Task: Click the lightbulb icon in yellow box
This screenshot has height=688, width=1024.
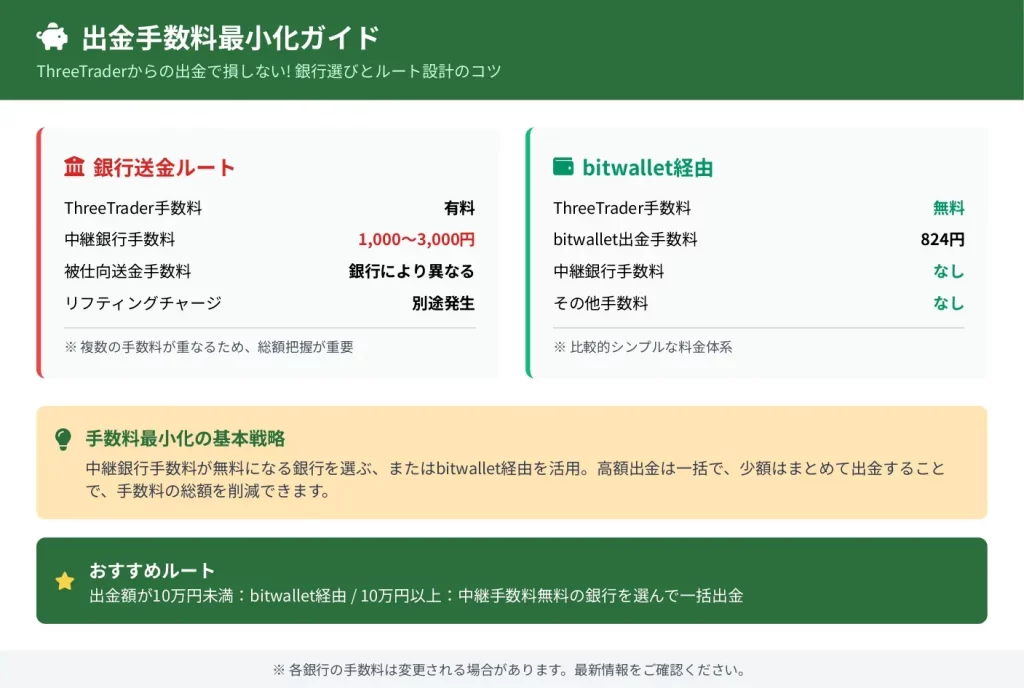Action: pyautogui.click(x=63, y=439)
